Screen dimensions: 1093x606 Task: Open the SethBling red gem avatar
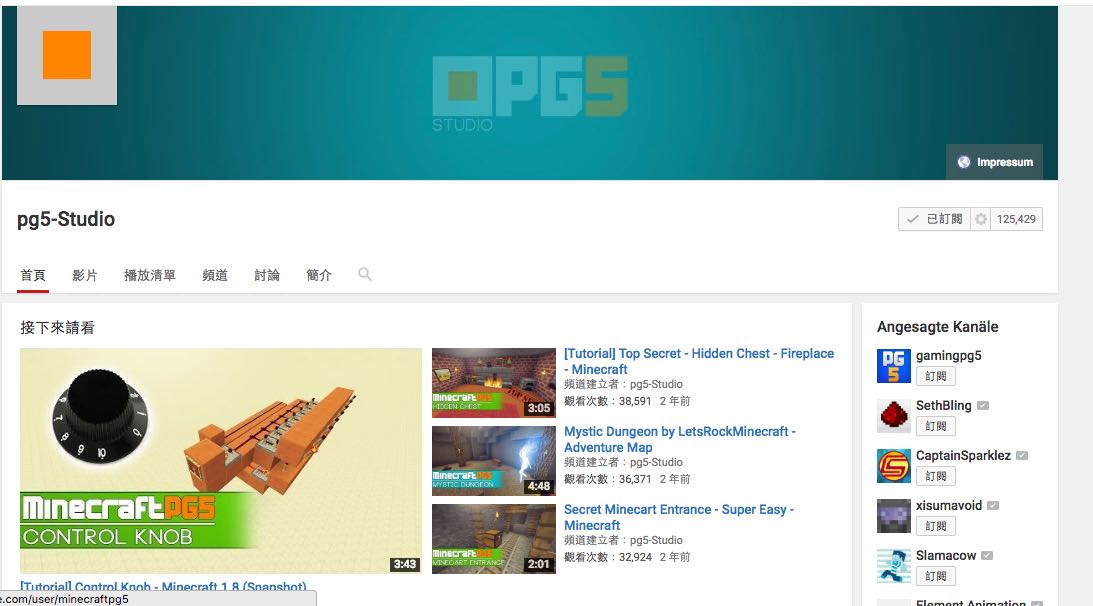point(894,416)
